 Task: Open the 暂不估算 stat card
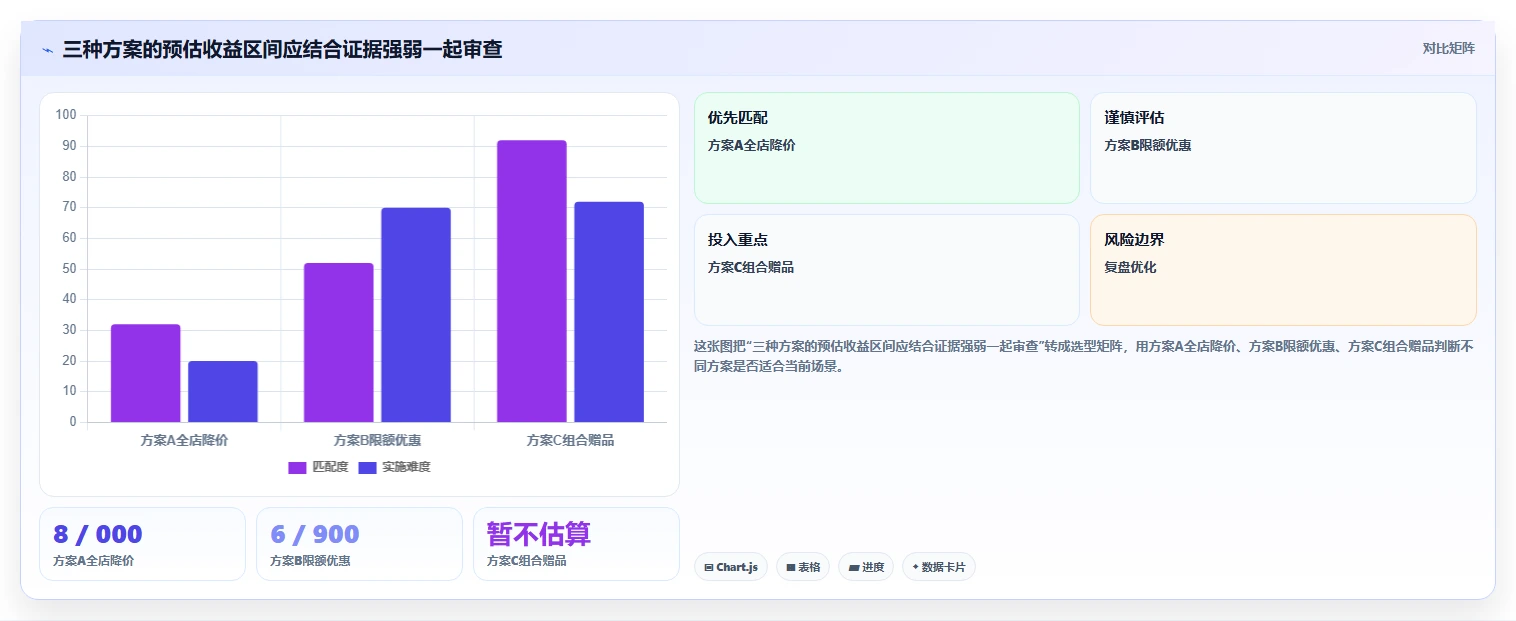pyautogui.click(x=576, y=544)
